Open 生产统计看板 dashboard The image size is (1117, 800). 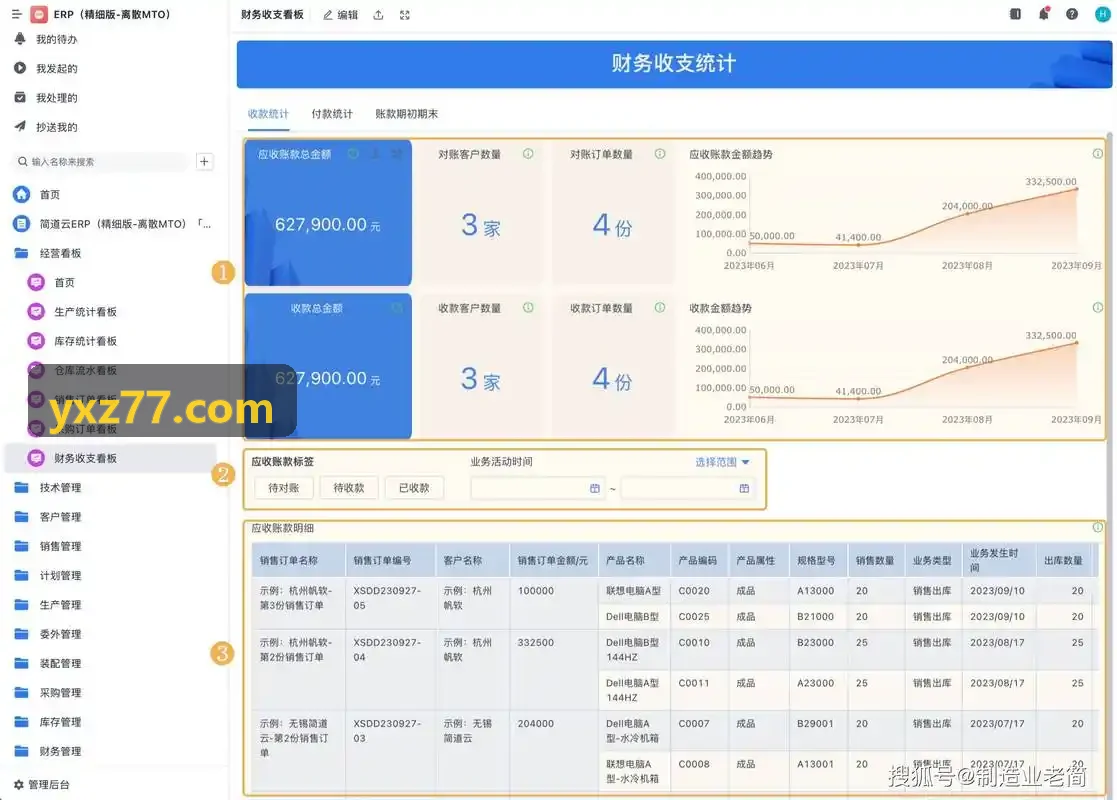click(x=73, y=311)
